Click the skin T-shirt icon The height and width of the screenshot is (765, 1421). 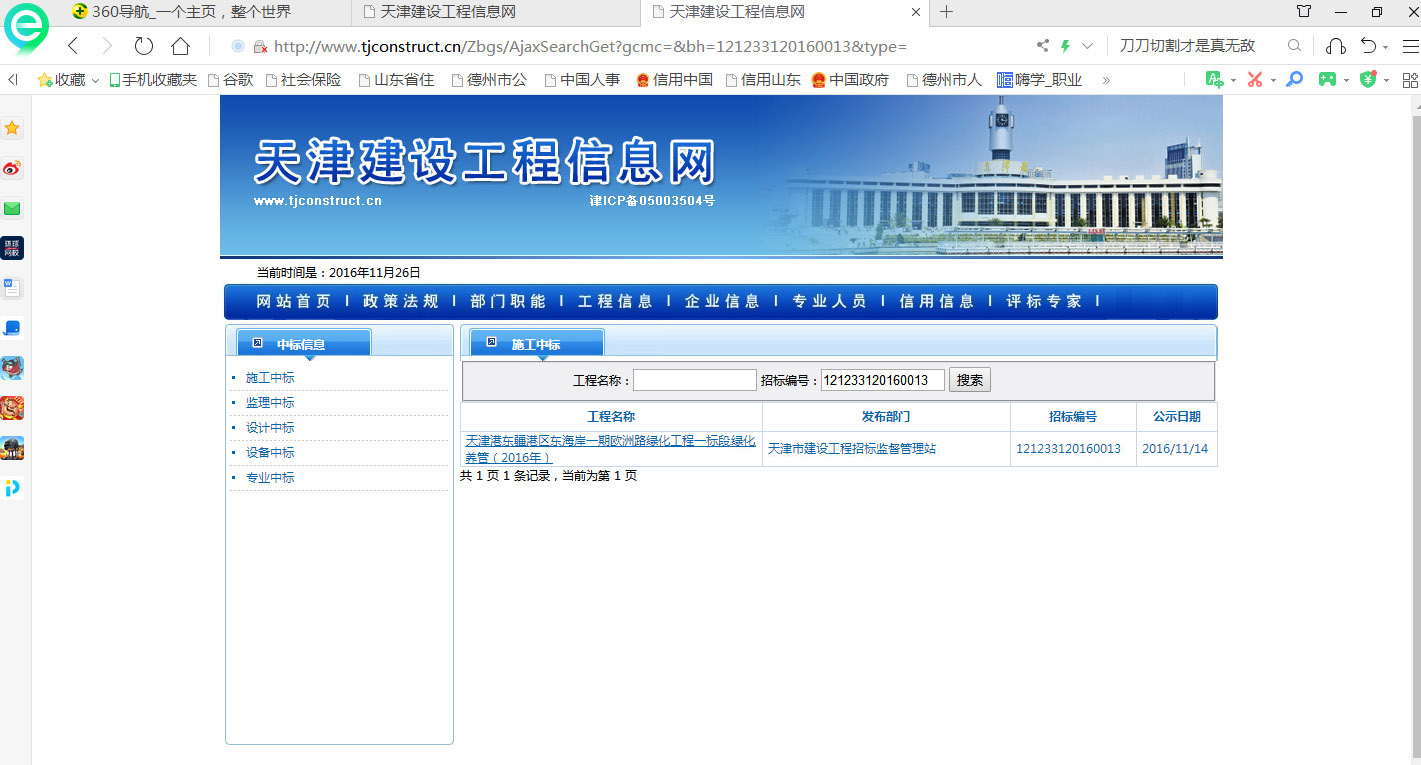point(1304,12)
